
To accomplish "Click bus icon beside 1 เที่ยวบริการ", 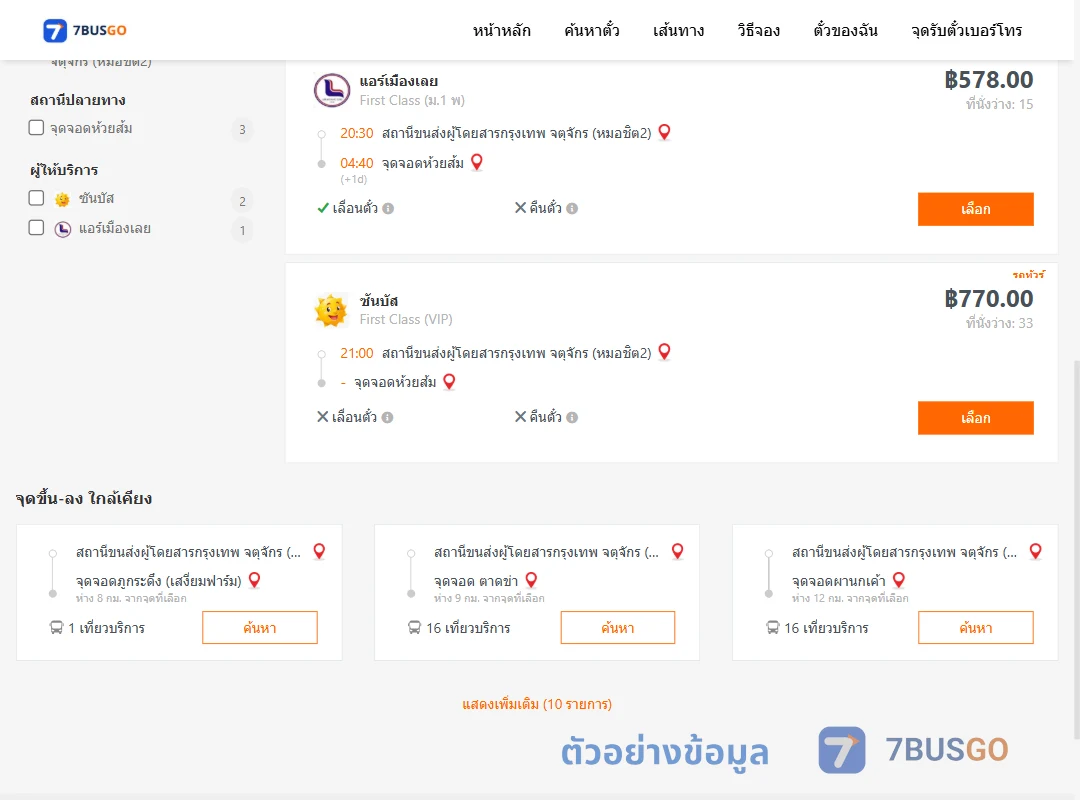I will point(56,628).
